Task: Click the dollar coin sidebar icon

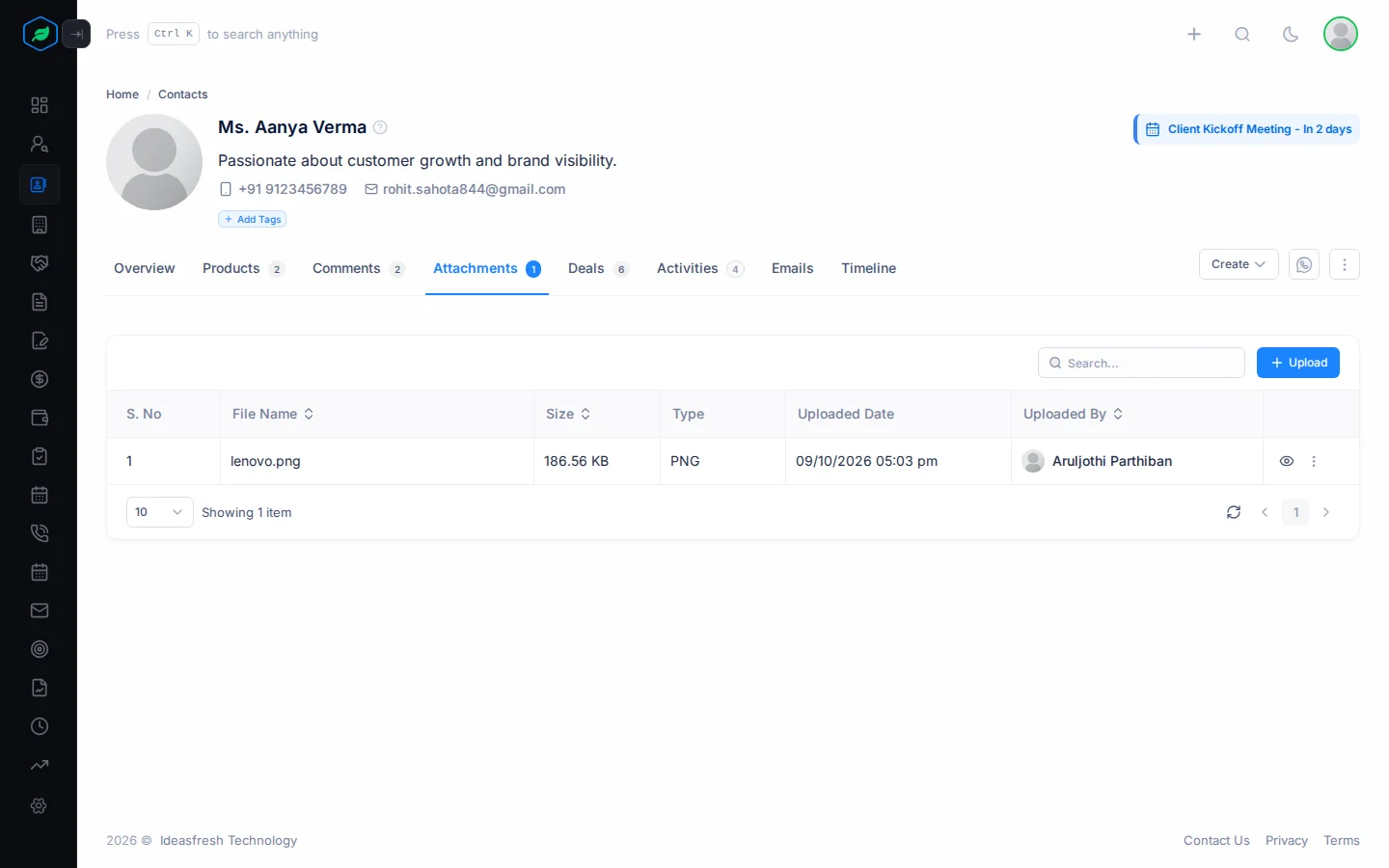Action: click(x=40, y=379)
